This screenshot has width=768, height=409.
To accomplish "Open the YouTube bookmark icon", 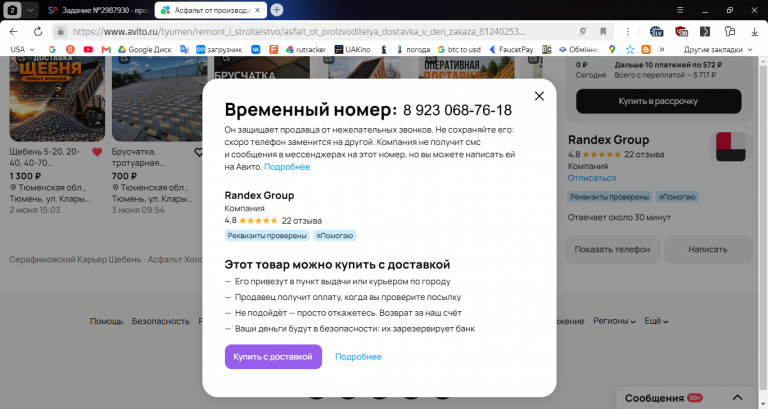I will [88, 49].
